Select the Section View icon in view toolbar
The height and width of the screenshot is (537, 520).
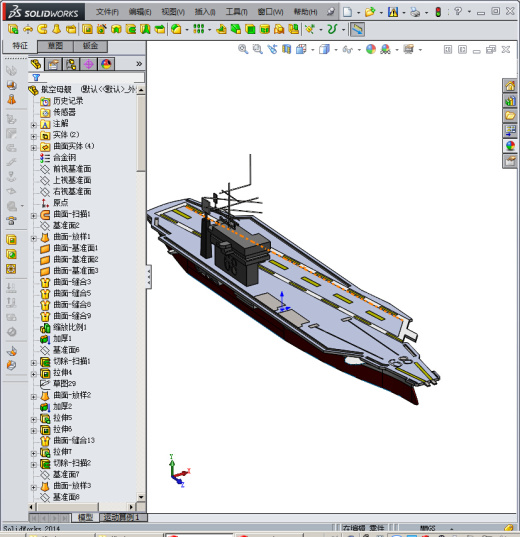pyautogui.click(x=286, y=49)
